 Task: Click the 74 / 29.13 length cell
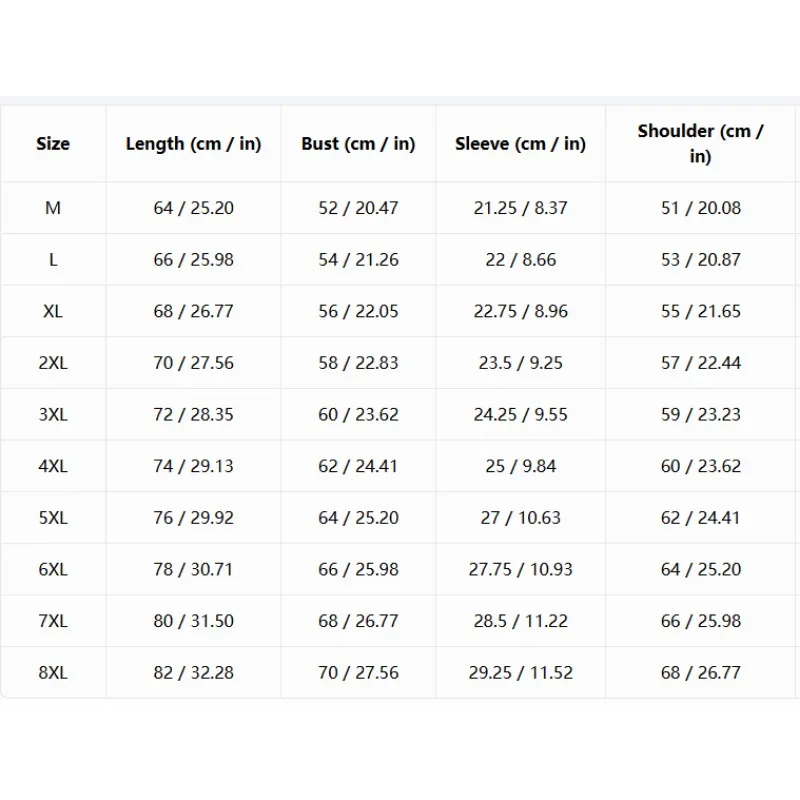click(x=193, y=466)
